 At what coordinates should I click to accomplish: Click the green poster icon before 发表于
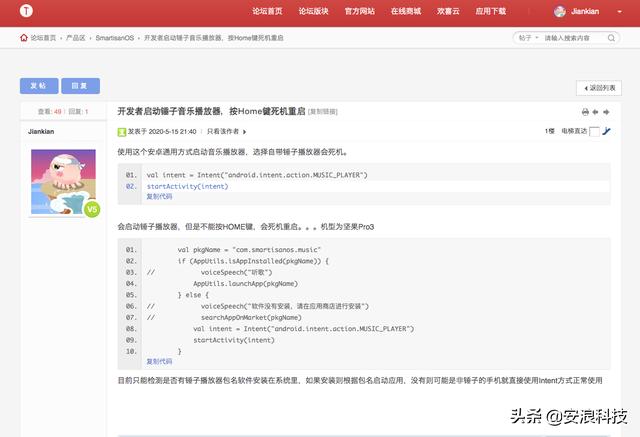(122, 132)
